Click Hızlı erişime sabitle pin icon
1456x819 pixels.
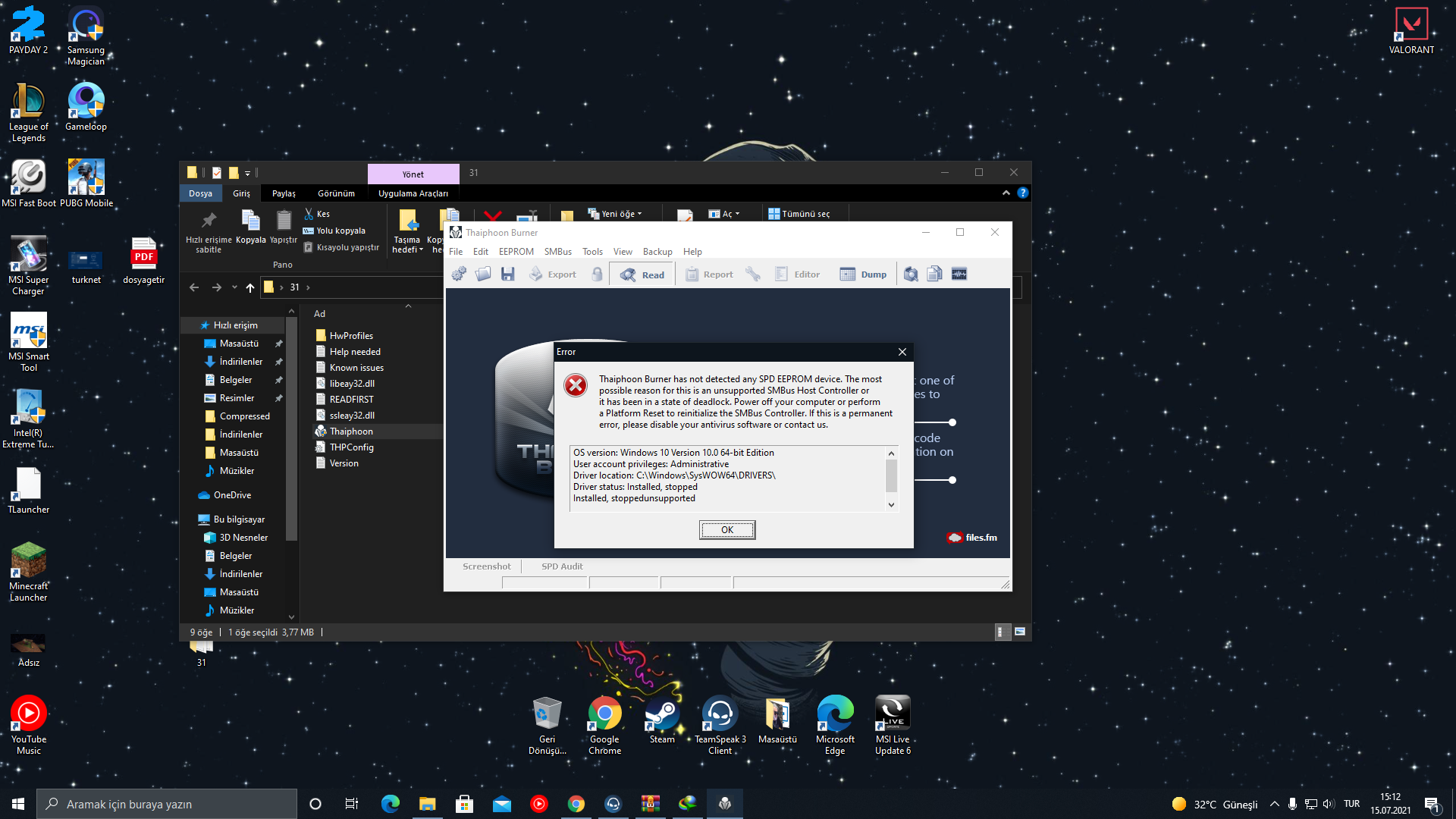(209, 221)
